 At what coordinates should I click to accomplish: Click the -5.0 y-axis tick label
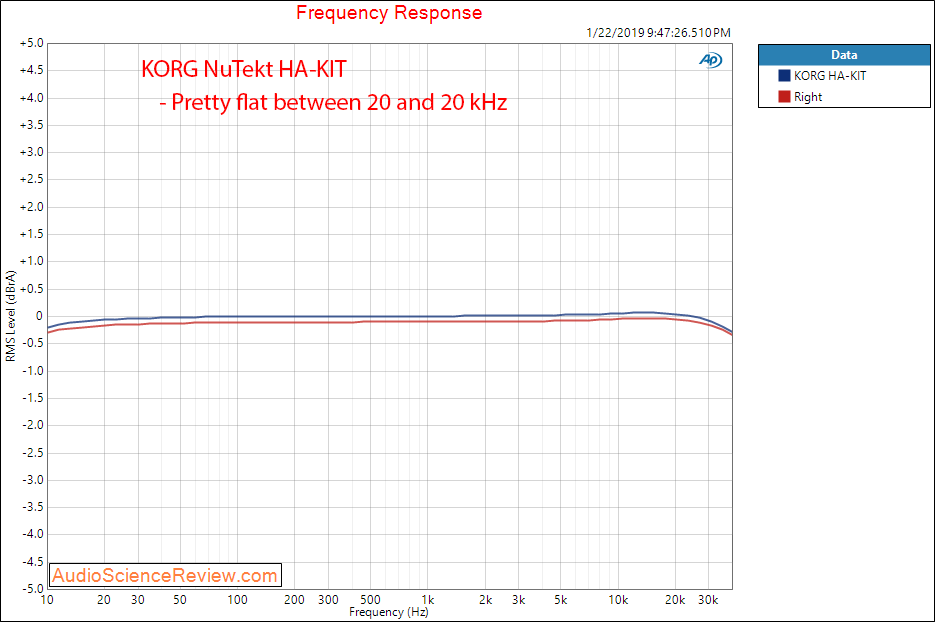coord(33,589)
